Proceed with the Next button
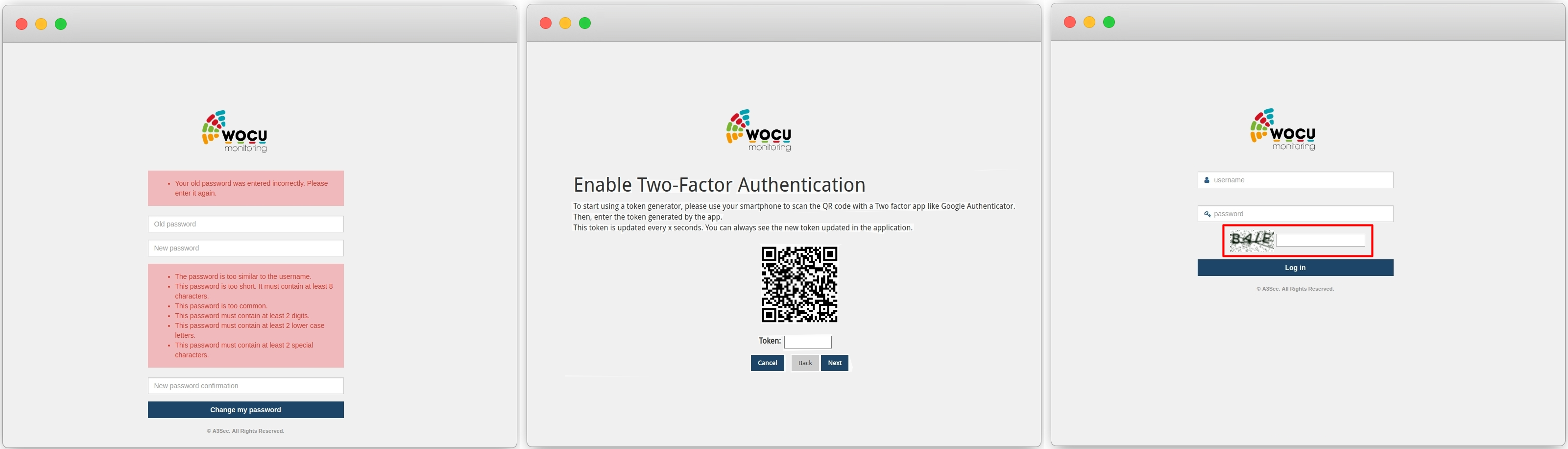Image resolution: width=1568 pixels, height=449 pixels. [x=835, y=363]
